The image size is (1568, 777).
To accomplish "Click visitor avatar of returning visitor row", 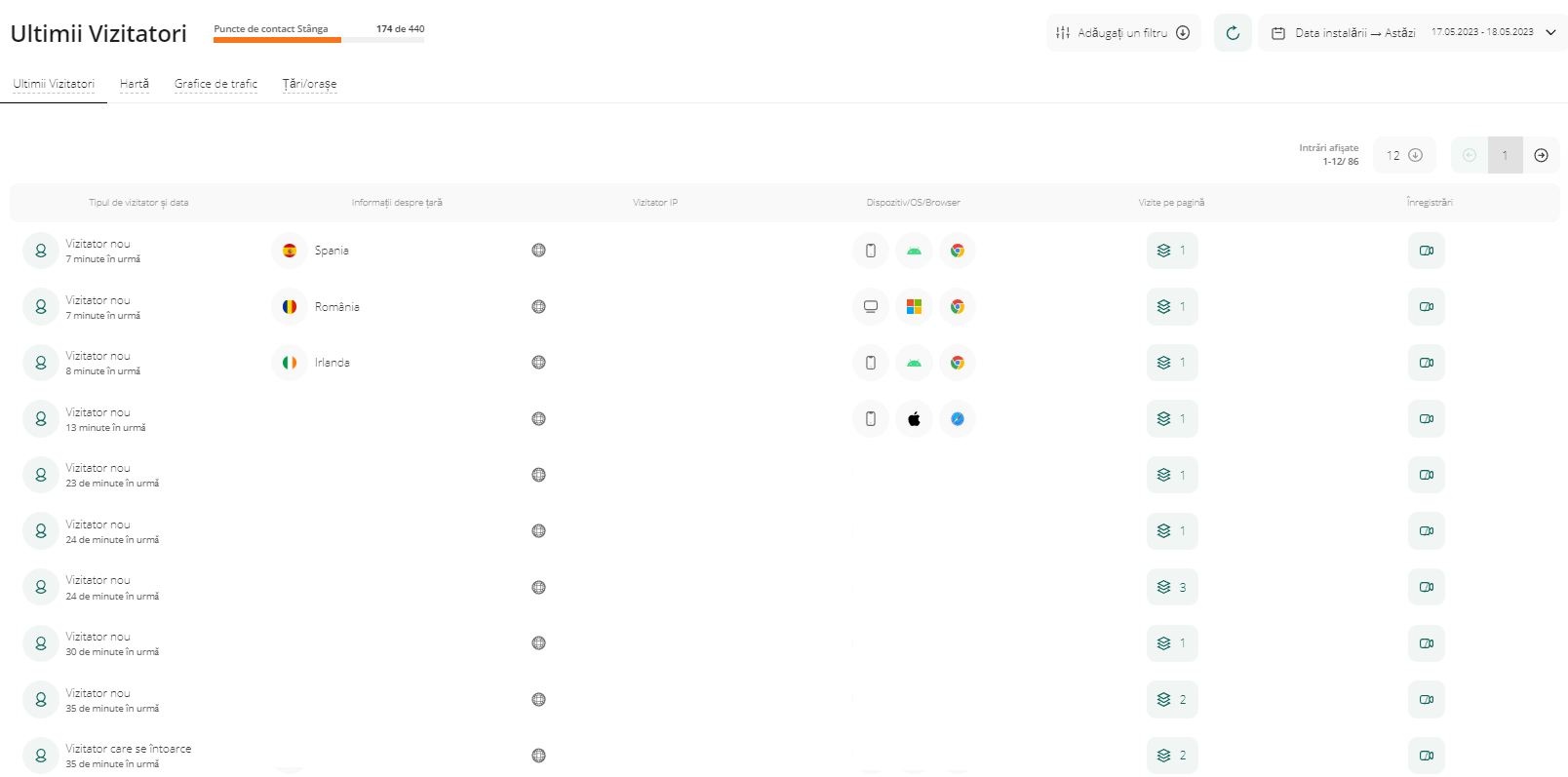I will [41, 756].
